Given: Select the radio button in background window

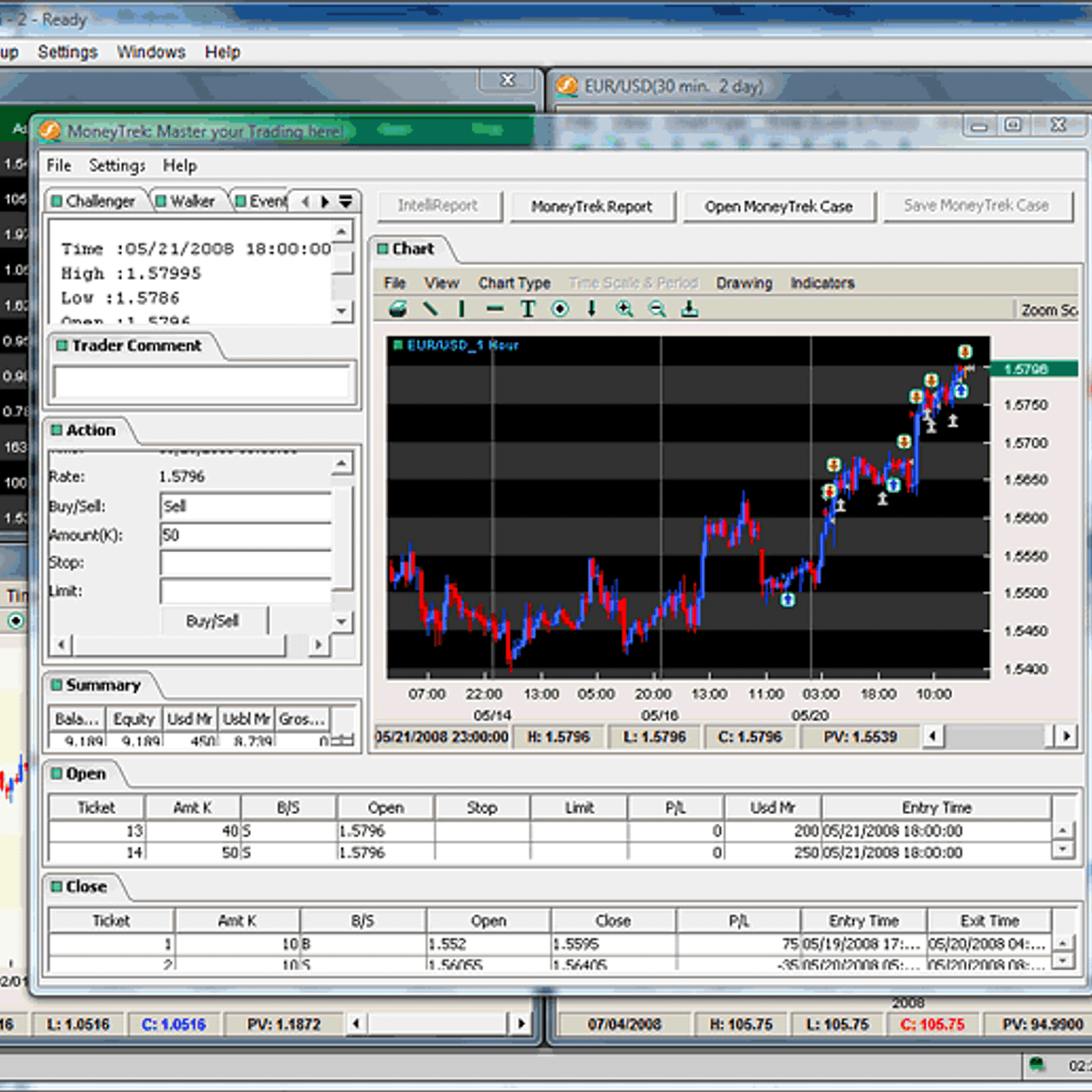Looking at the screenshot, I should tap(15, 621).
